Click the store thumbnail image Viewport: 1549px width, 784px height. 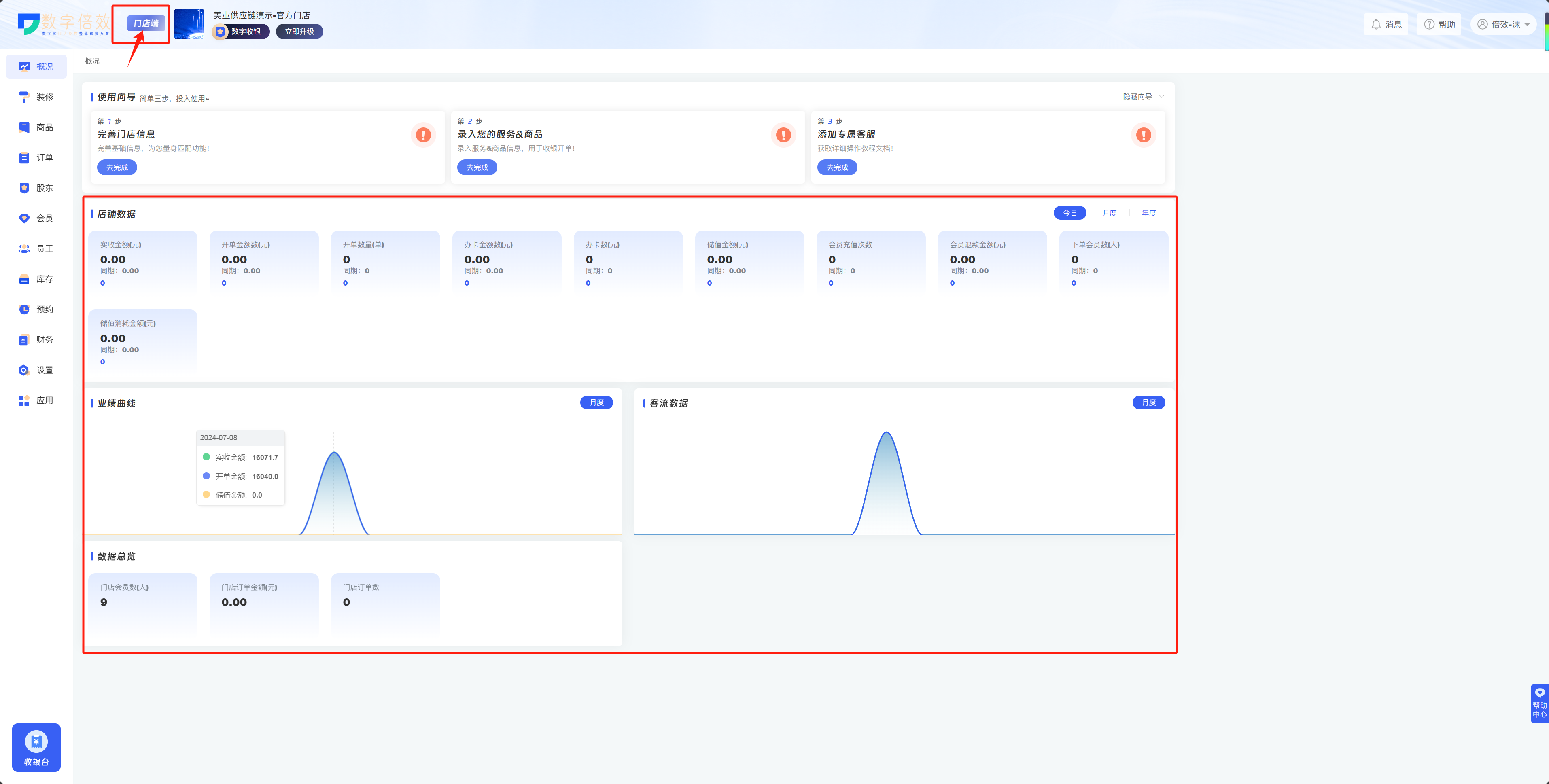(189, 25)
